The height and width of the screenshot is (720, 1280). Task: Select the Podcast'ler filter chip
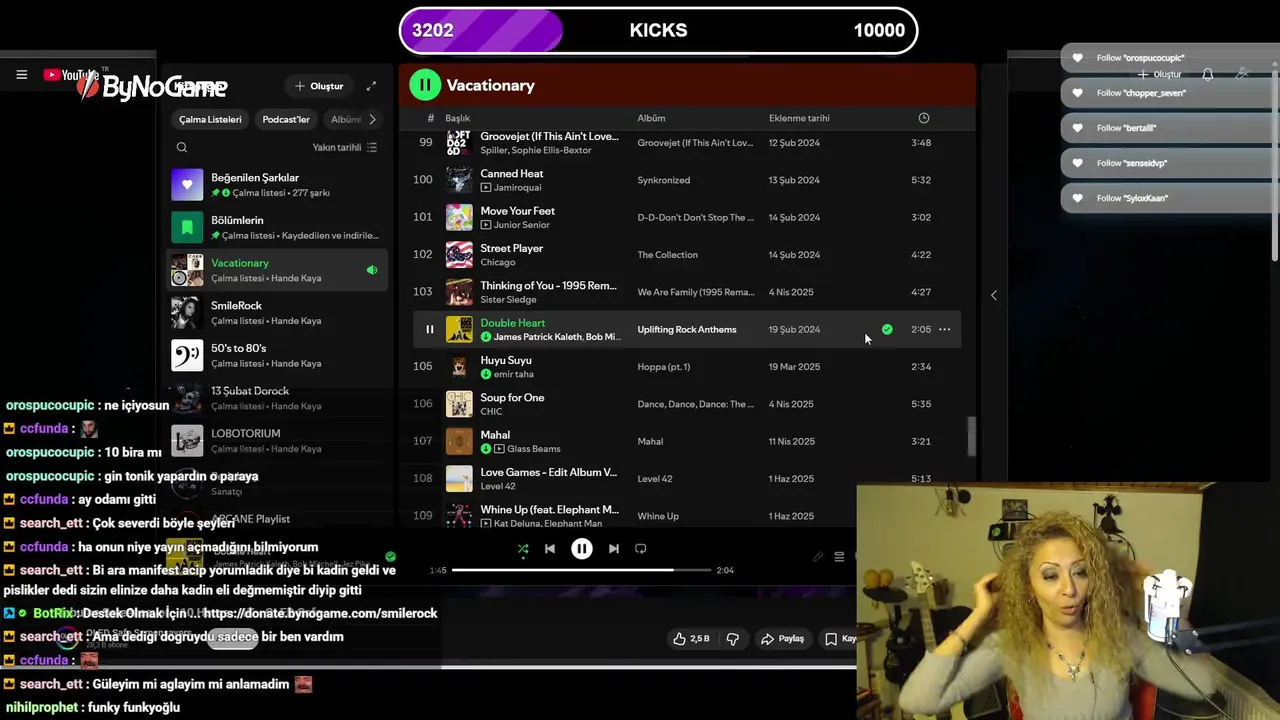[x=286, y=119]
